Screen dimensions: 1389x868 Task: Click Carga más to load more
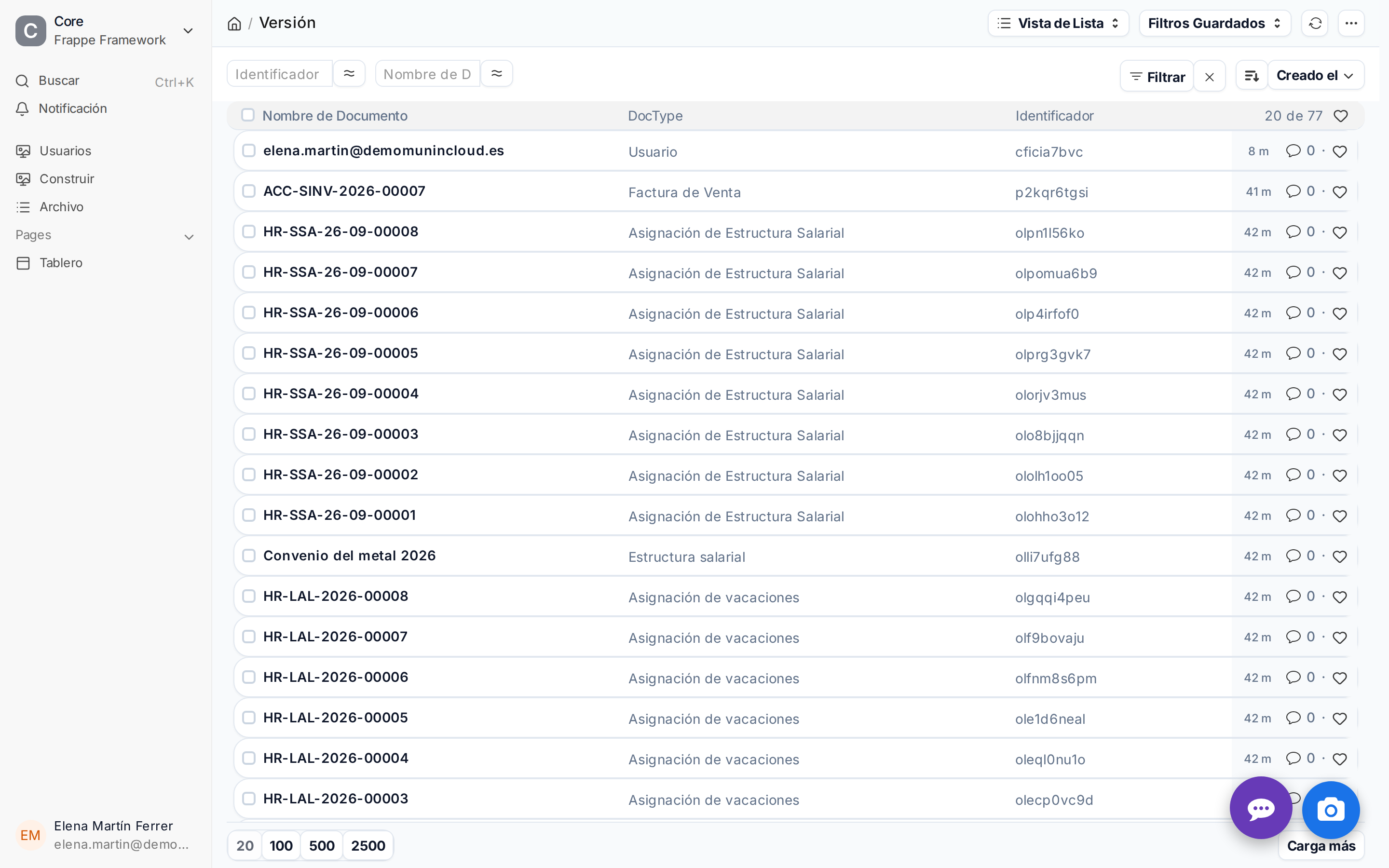click(x=1321, y=846)
